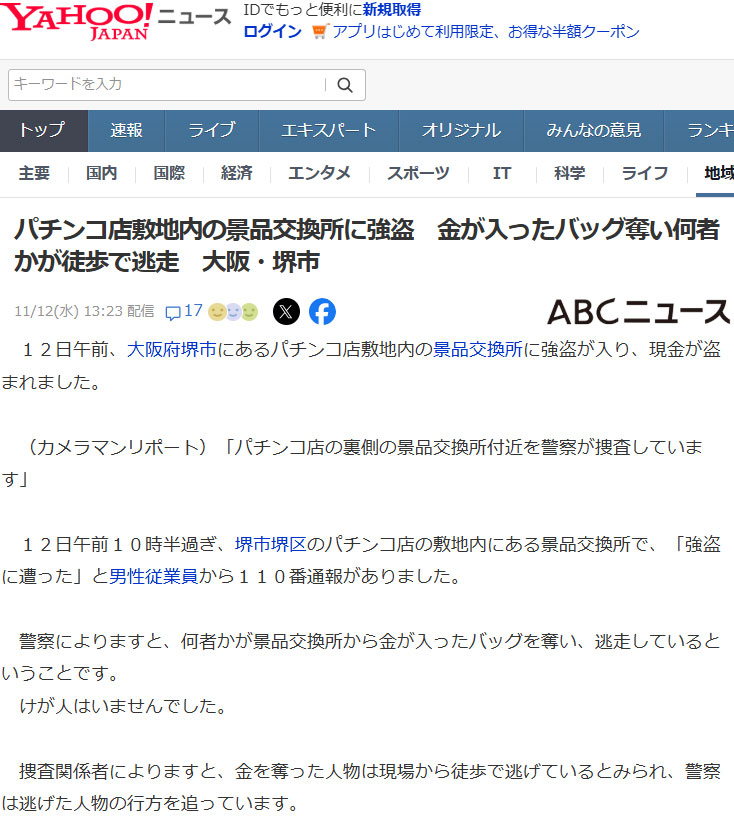The width and height of the screenshot is (734, 817).
Task: Click the 男性従業員 keyword link
Action: point(153,576)
